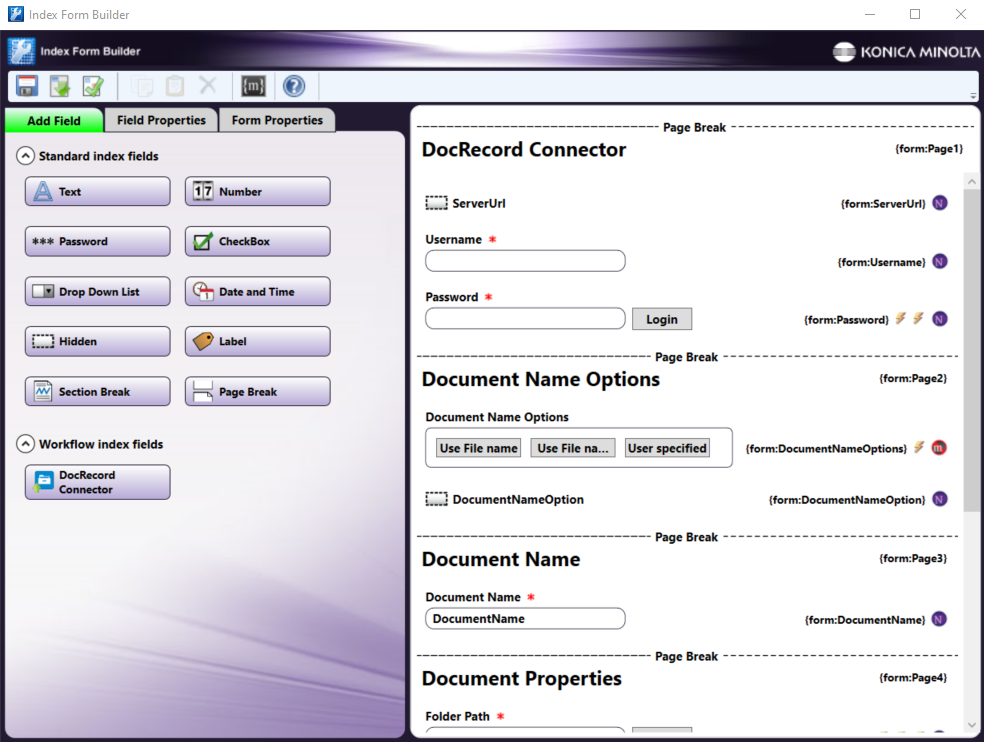
Task: Click the greyed-out Copy toolbar icon
Action: [142, 86]
